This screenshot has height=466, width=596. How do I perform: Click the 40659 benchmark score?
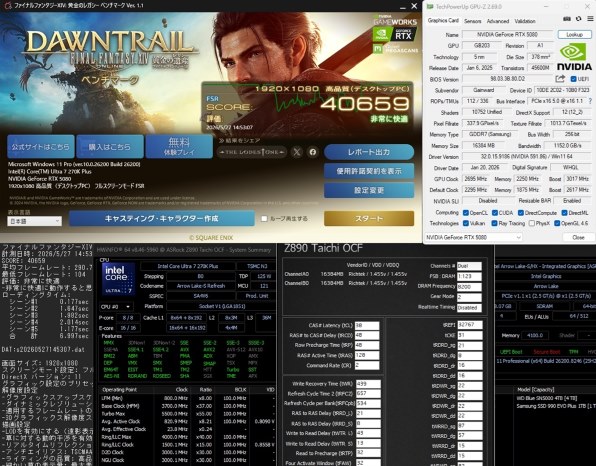click(x=365, y=103)
